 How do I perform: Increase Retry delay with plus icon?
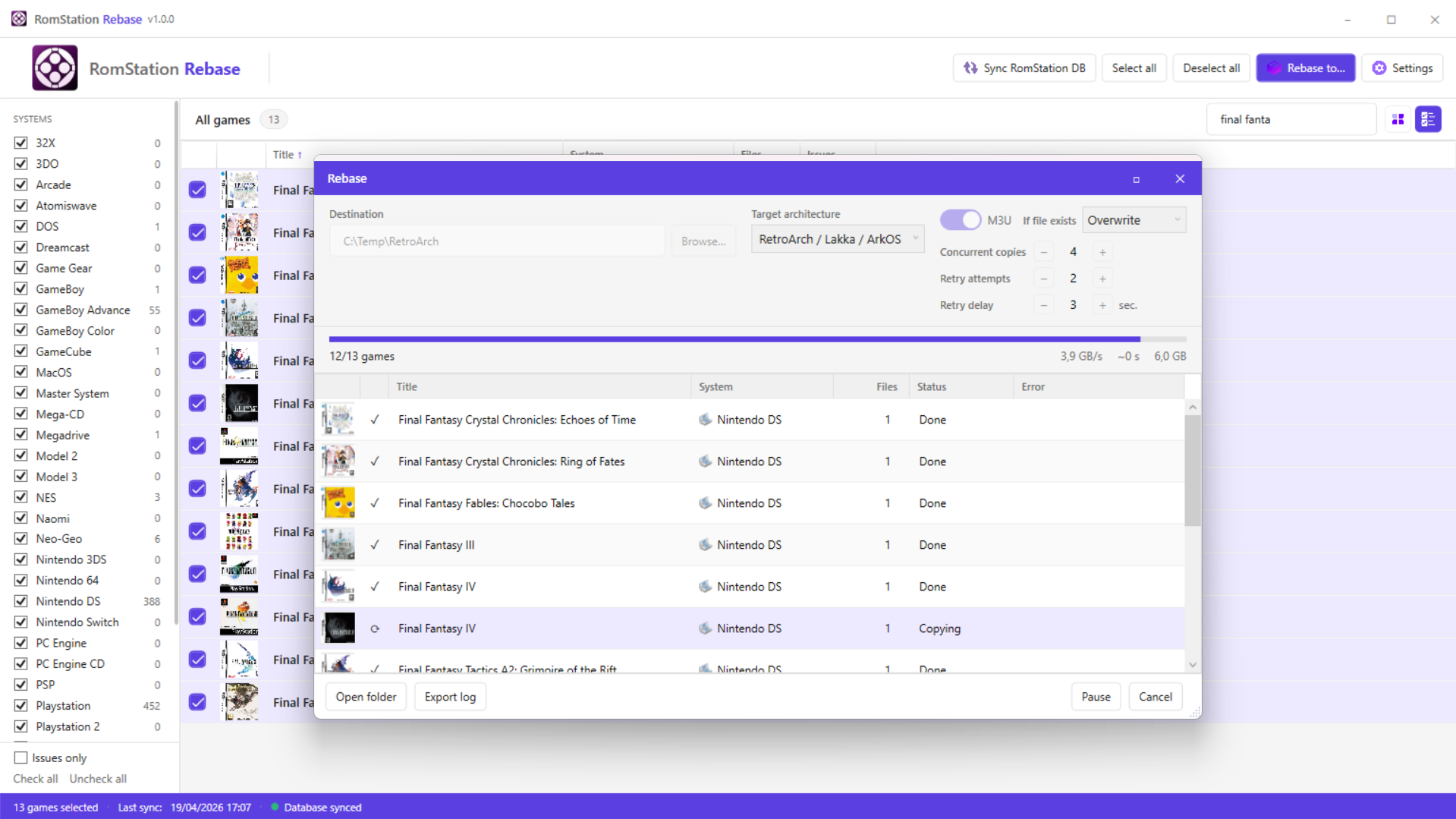(x=1102, y=305)
